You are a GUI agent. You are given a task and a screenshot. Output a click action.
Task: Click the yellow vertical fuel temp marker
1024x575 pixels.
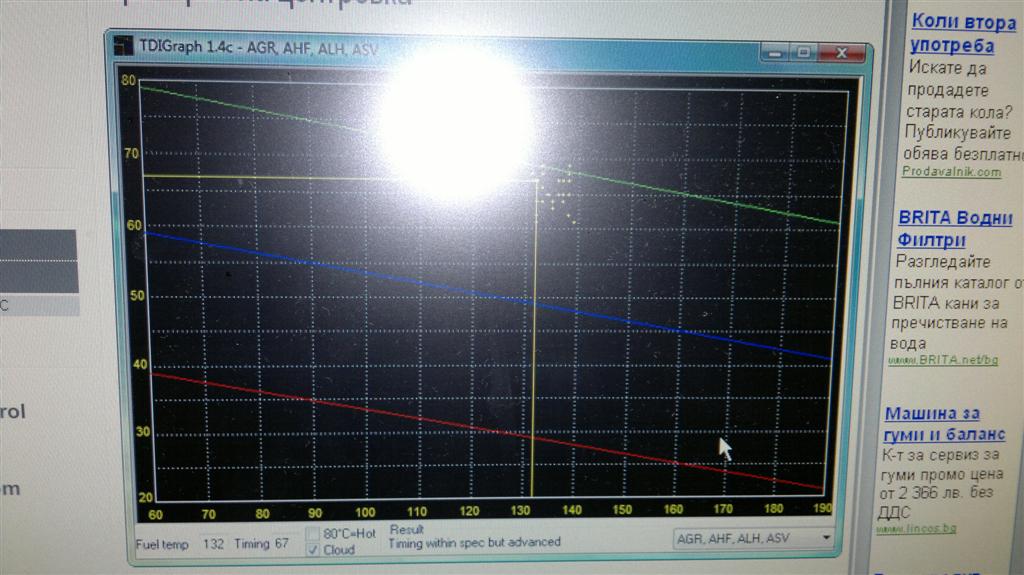pyautogui.click(x=533, y=400)
